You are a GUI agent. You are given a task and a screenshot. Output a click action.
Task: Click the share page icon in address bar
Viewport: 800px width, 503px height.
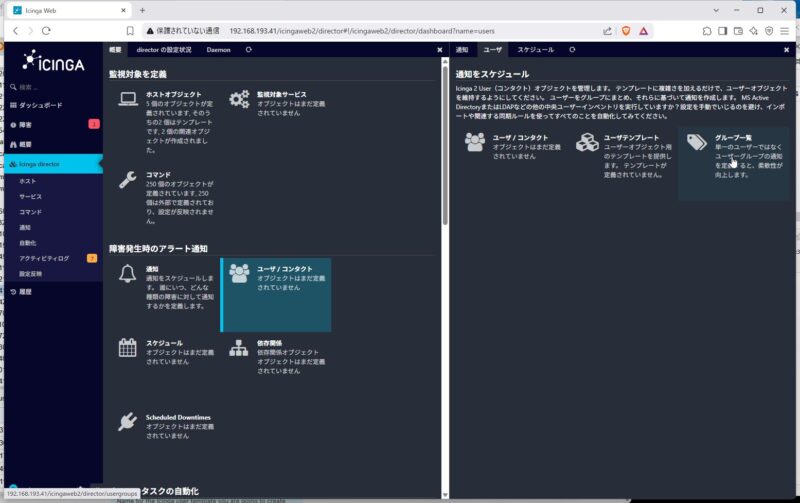point(607,31)
